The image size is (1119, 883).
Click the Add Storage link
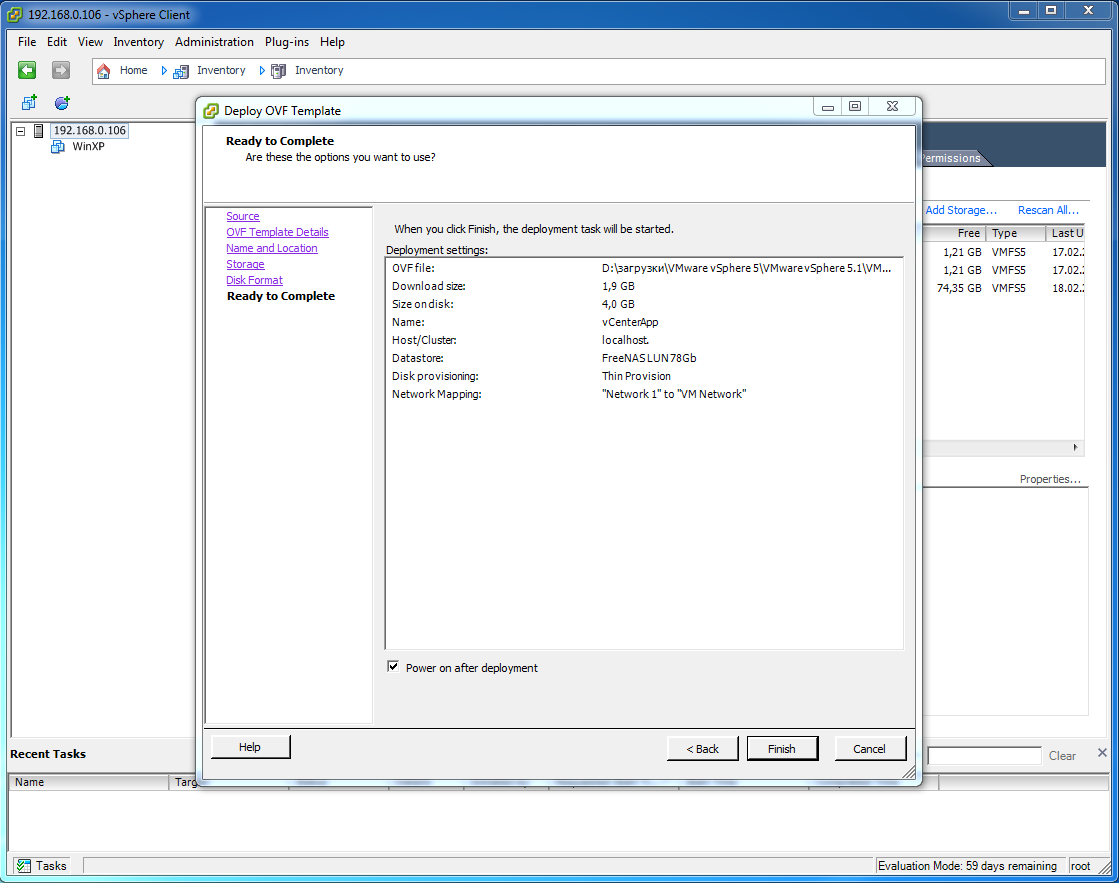point(961,210)
